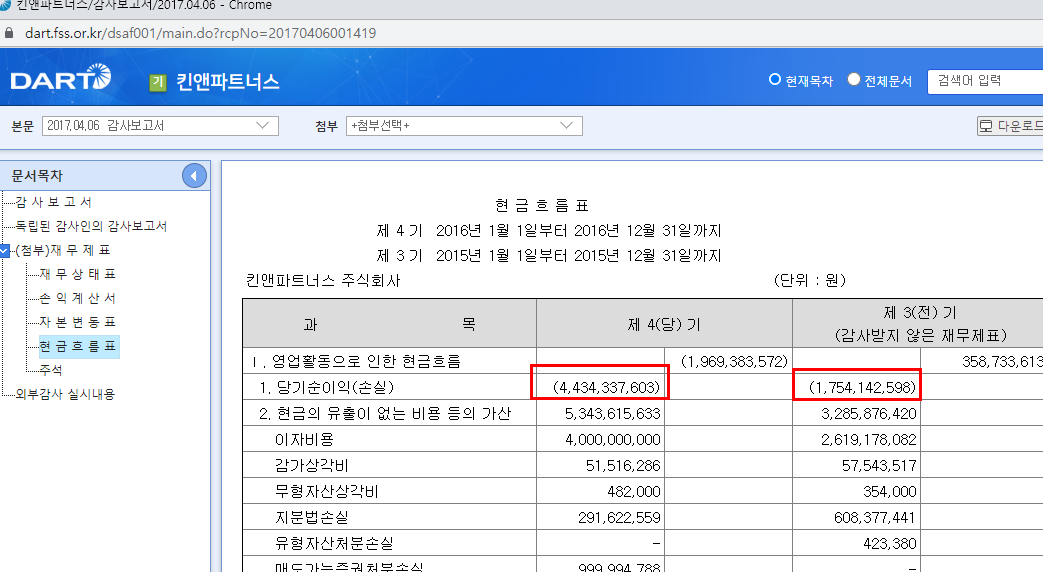Select (첨부)재무제표 tree node
Viewport: 1043px width, 572px height.
coord(63,251)
